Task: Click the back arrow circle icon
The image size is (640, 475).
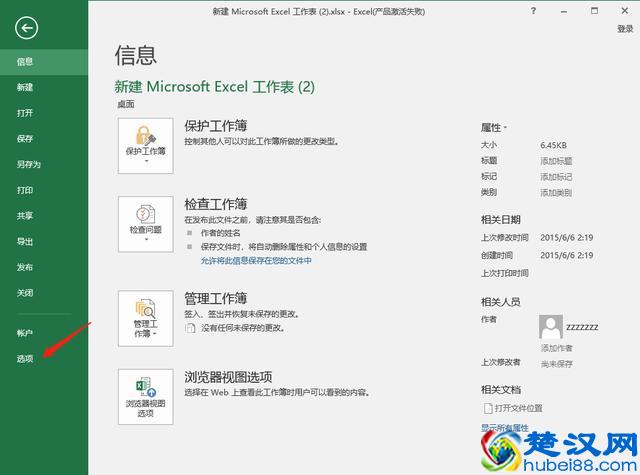Action: click(27, 28)
